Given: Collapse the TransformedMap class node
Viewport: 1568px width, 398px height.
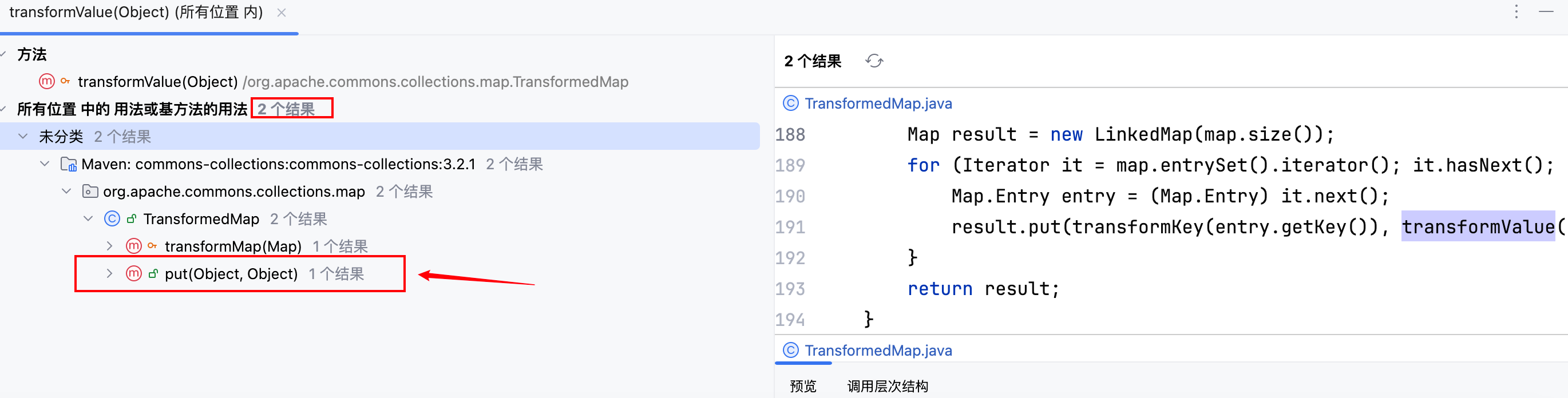Looking at the screenshot, I should (x=88, y=218).
